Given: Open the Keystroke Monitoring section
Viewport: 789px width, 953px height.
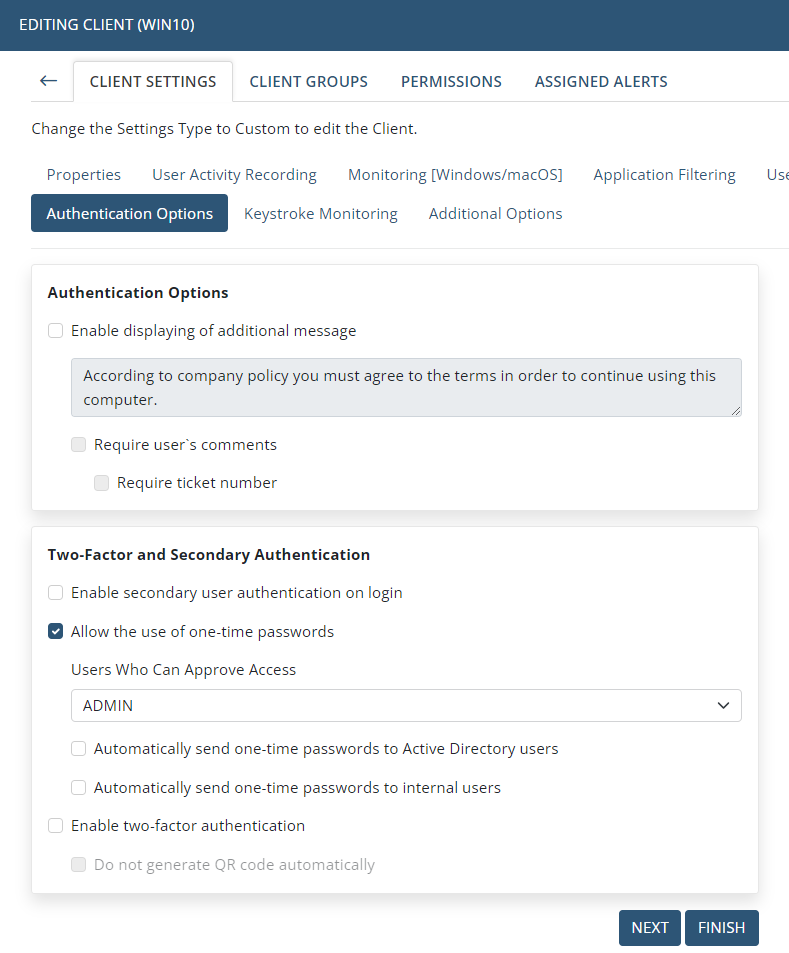Looking at the screenshot, I should [x=321, y=214].
